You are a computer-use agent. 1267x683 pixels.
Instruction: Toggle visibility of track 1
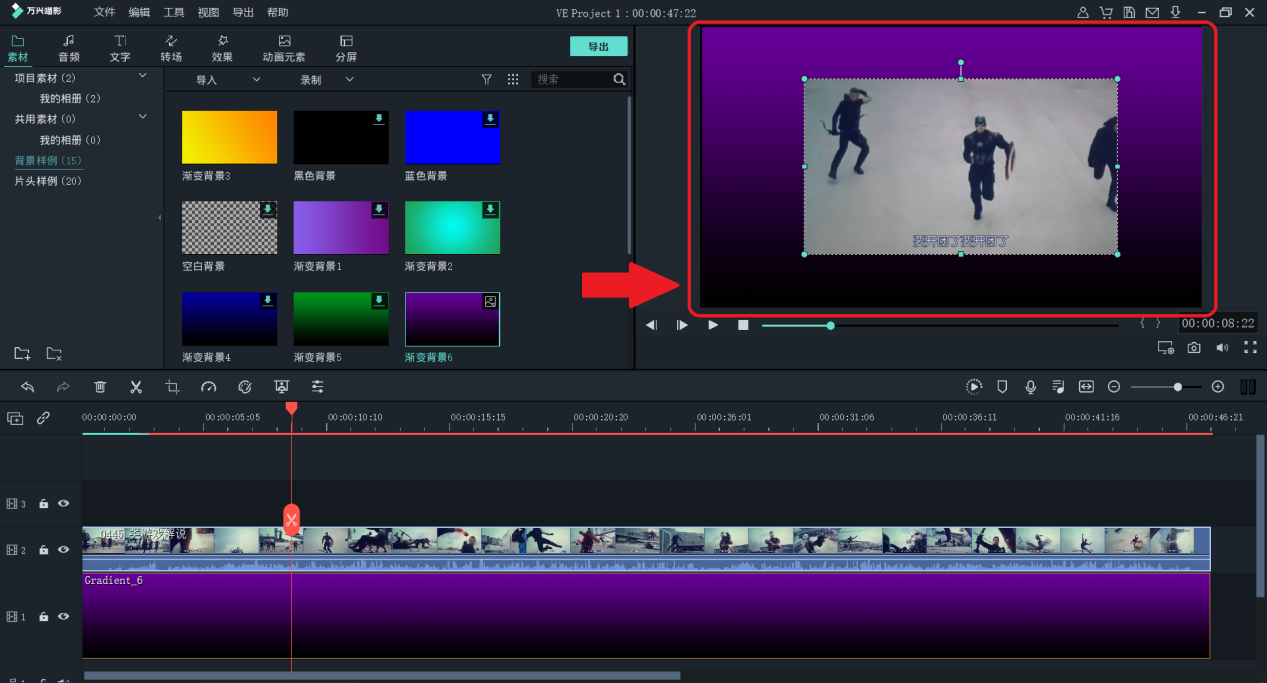tap(64, 617)
